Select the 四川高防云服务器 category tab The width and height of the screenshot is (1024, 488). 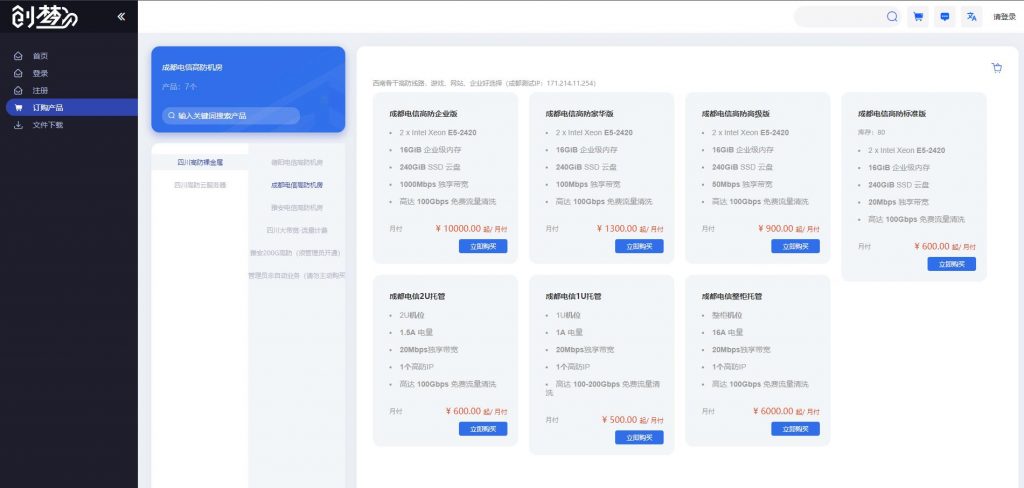click(x=200, y=185)
